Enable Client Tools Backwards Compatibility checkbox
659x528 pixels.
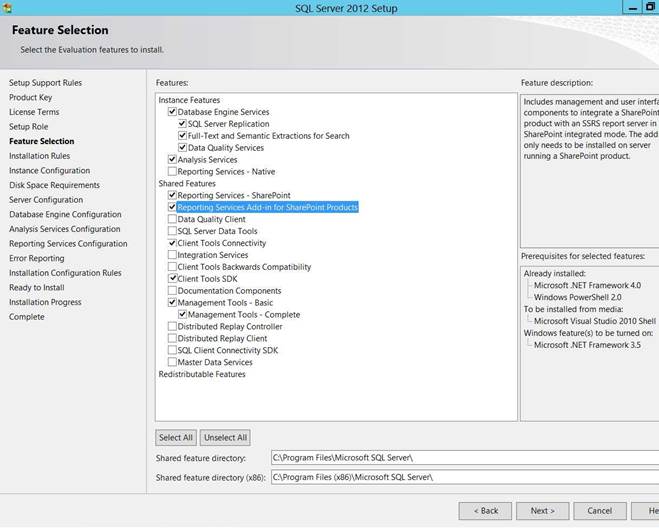click(x=172, y=267)
